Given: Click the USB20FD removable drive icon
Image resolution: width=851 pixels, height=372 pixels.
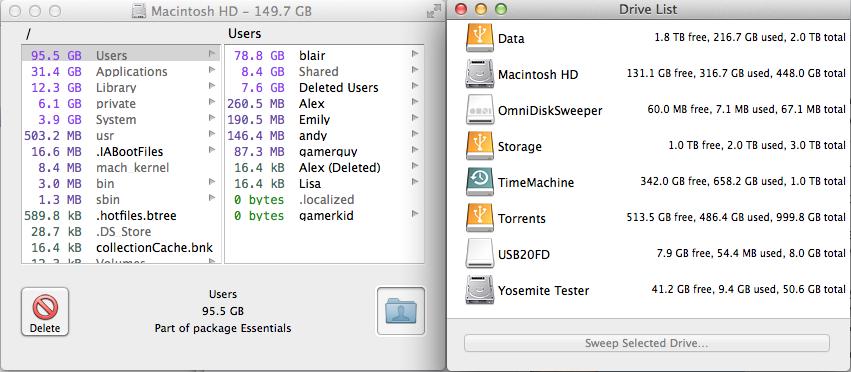Looking at the screenshot, I should coord(479,254).
